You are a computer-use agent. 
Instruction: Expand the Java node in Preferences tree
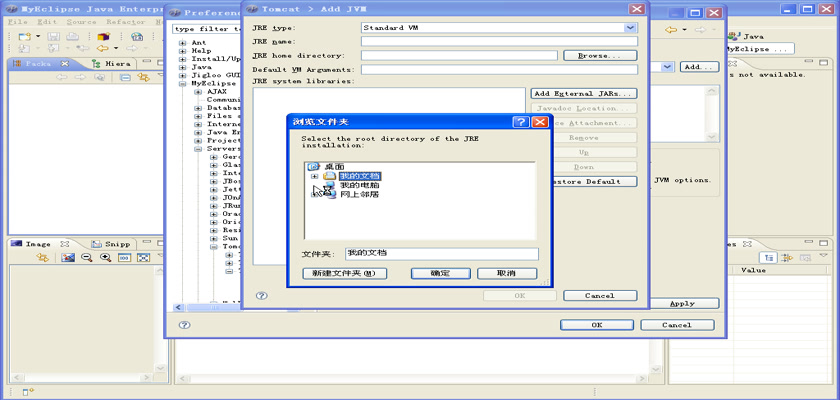(x=183, y=67)
